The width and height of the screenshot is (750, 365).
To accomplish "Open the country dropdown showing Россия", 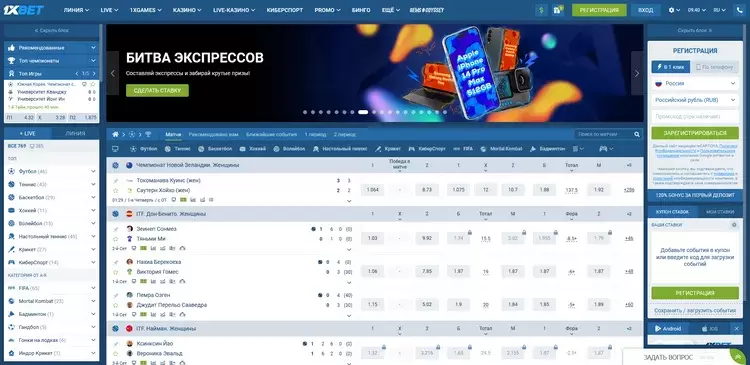I will click(695, 83).
